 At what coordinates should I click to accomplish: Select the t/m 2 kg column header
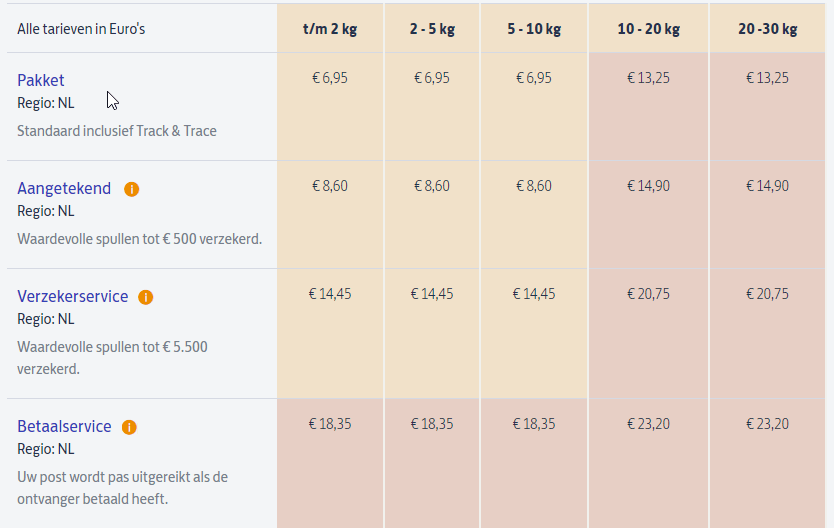coord(330,29)
